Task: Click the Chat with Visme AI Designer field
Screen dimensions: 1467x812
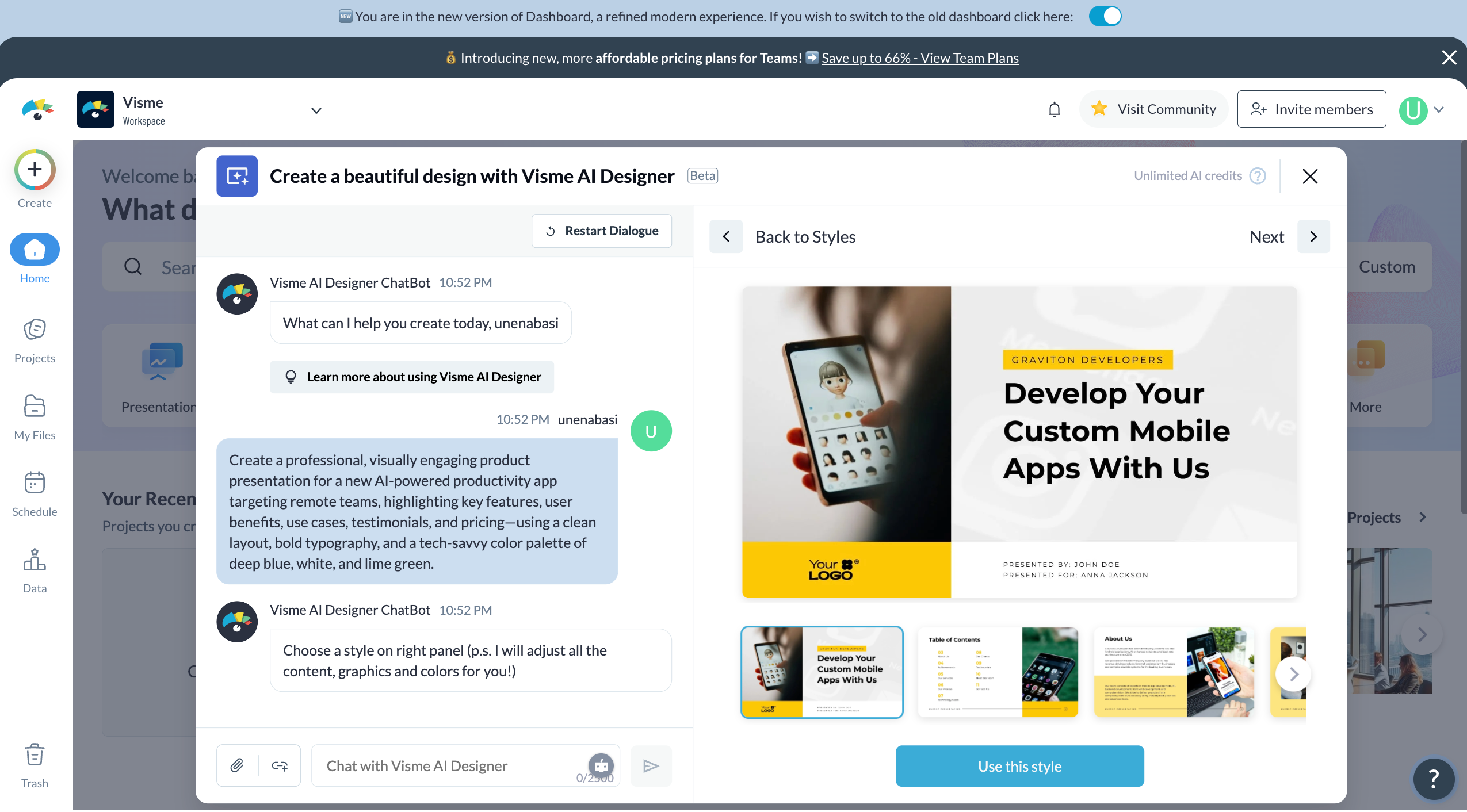Action: (449, 765)
